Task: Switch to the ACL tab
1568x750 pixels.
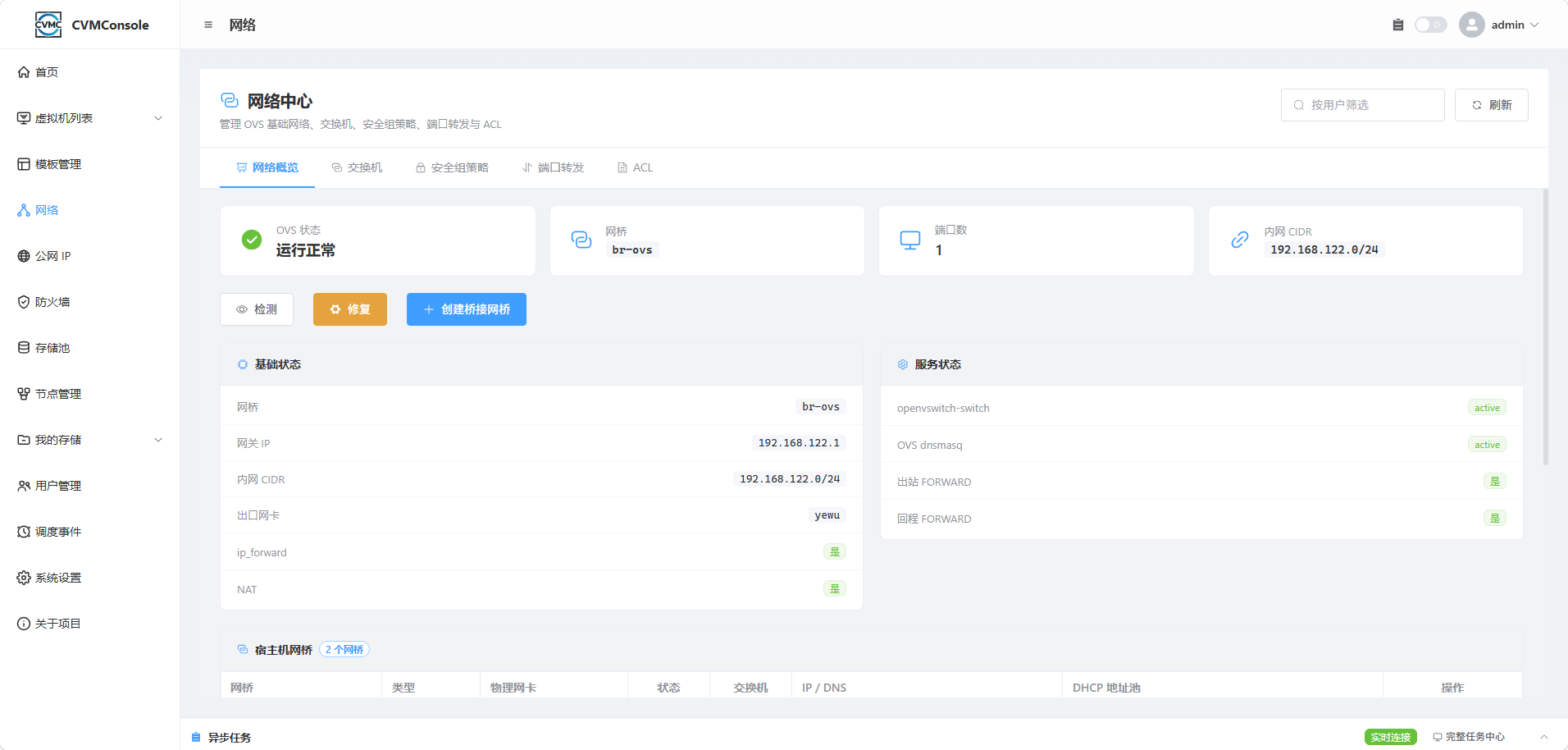Action: coord(635,167)
